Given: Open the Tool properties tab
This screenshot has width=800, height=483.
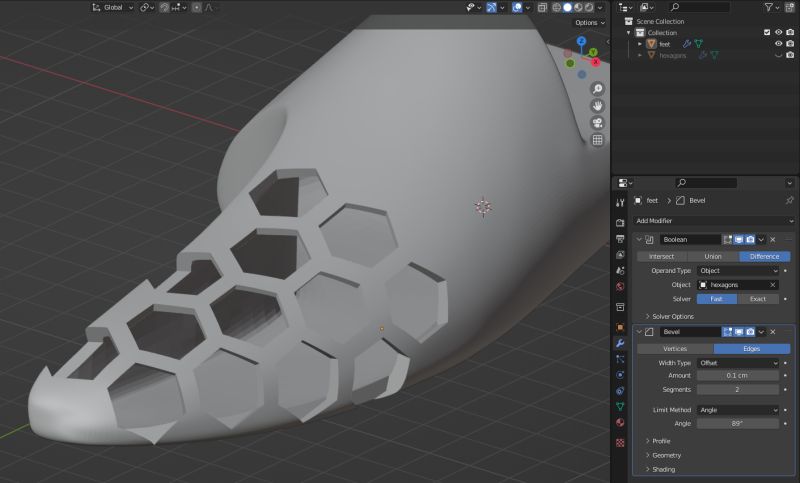Looking at the screenshot, I should point(620,203).
